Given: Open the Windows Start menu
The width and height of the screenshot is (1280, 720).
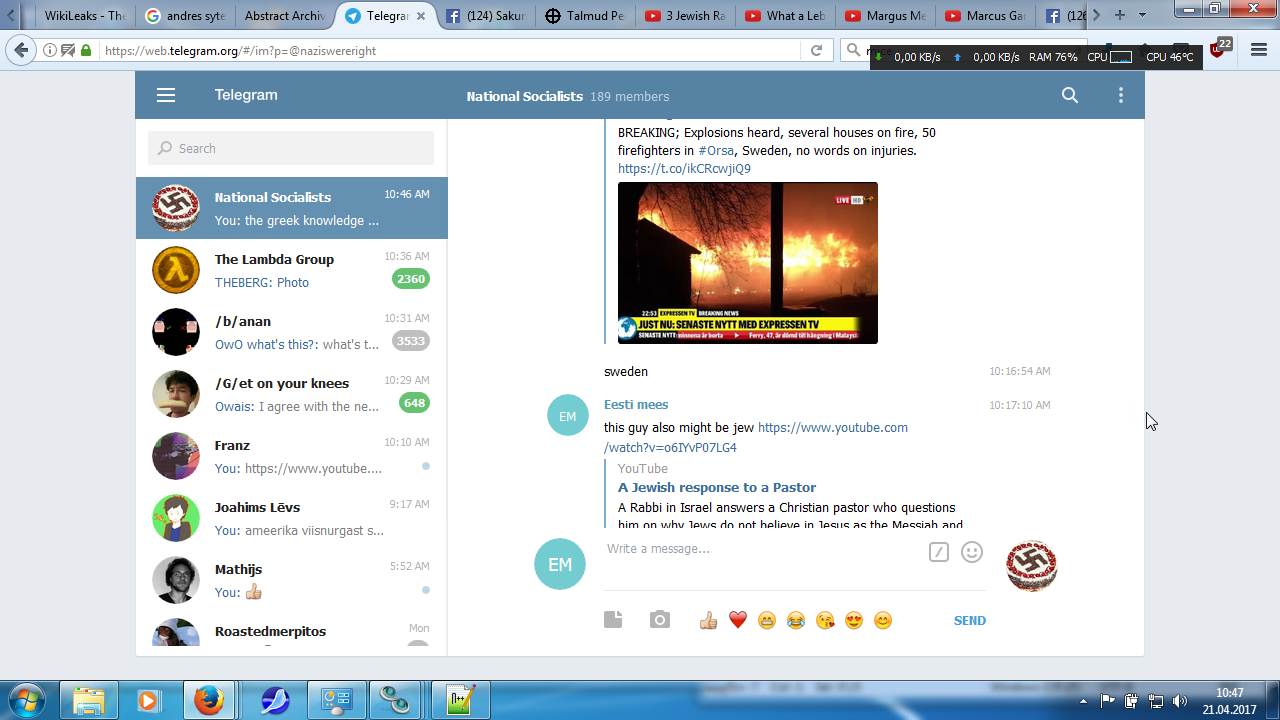Looking at the screenshot, I should pyautogui.click(x=26, y=699).
